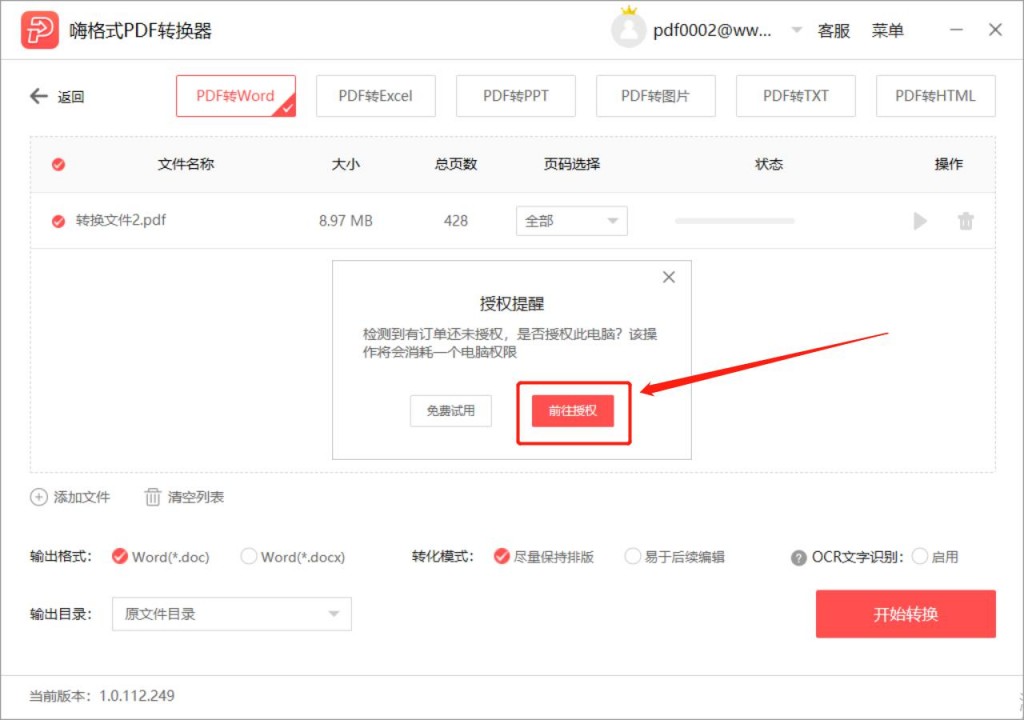Click the 文件名称 column header
This screenshot has height=720, width=1024.
click(x=186, y=164)
